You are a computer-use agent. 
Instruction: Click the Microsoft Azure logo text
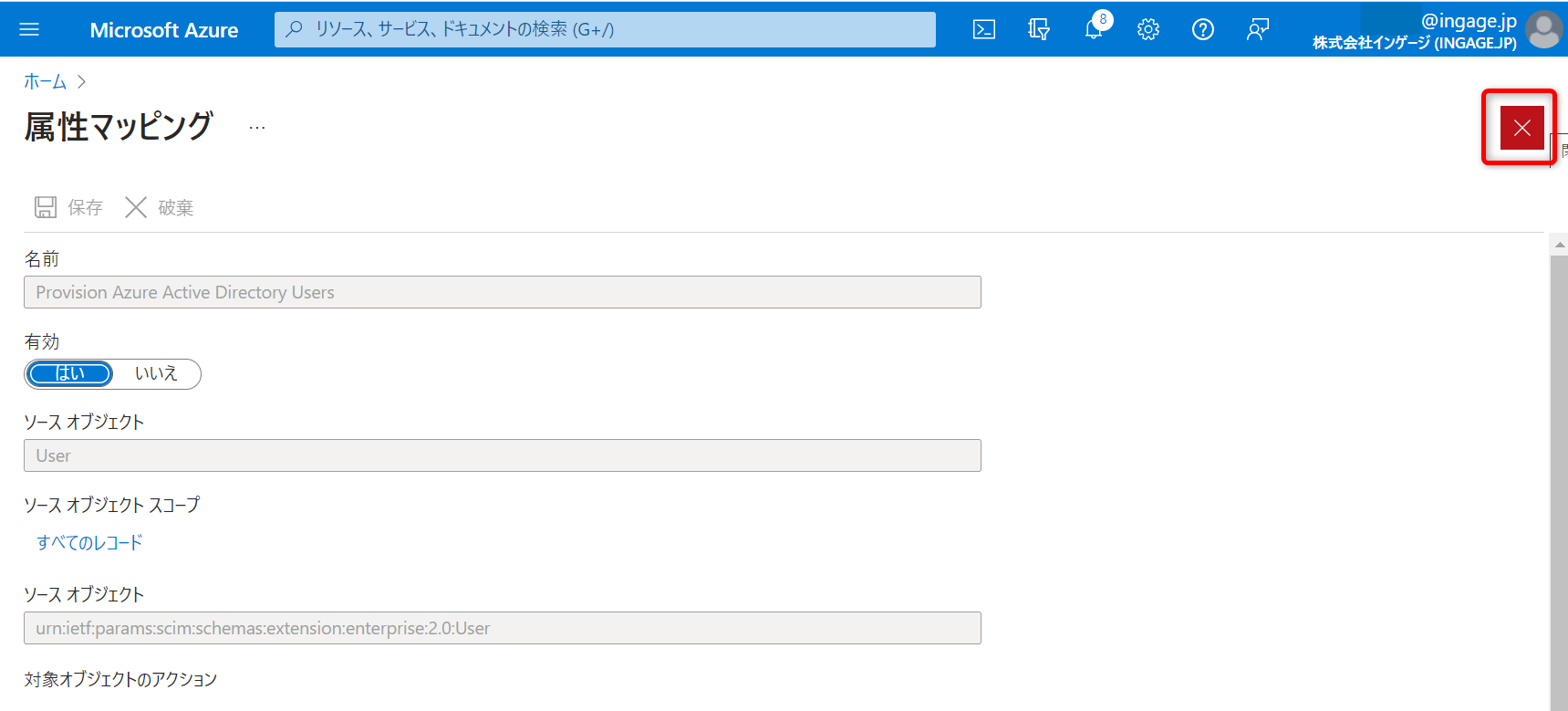164,30
